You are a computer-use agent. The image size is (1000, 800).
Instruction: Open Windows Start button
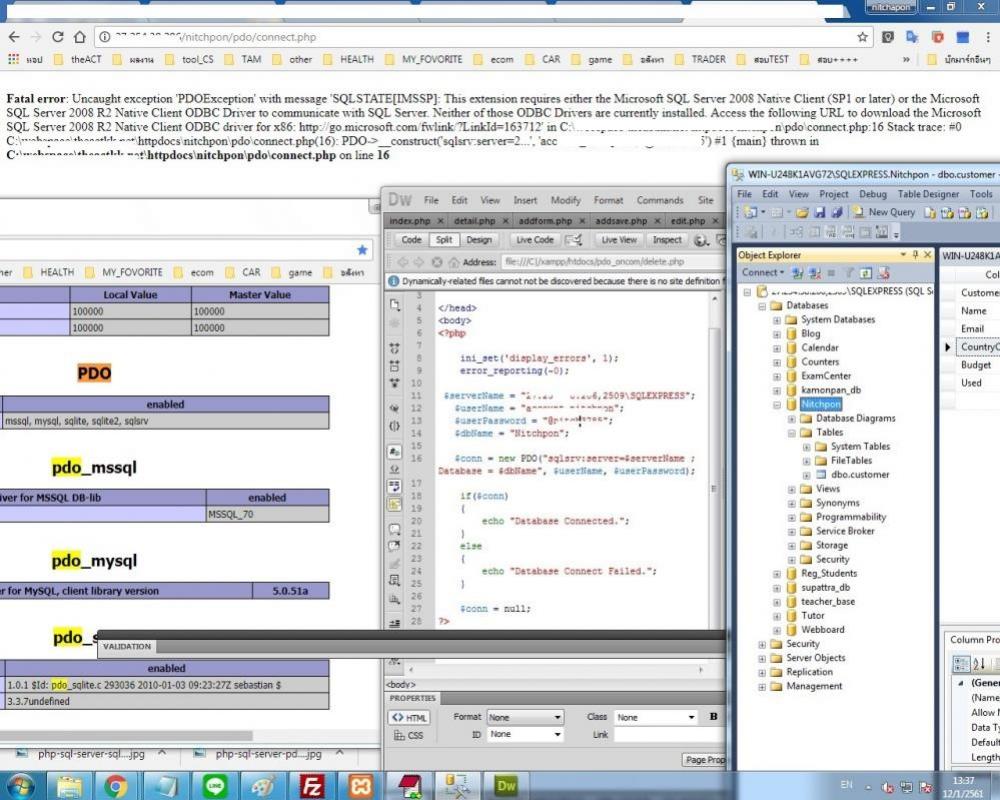[20, 785]
